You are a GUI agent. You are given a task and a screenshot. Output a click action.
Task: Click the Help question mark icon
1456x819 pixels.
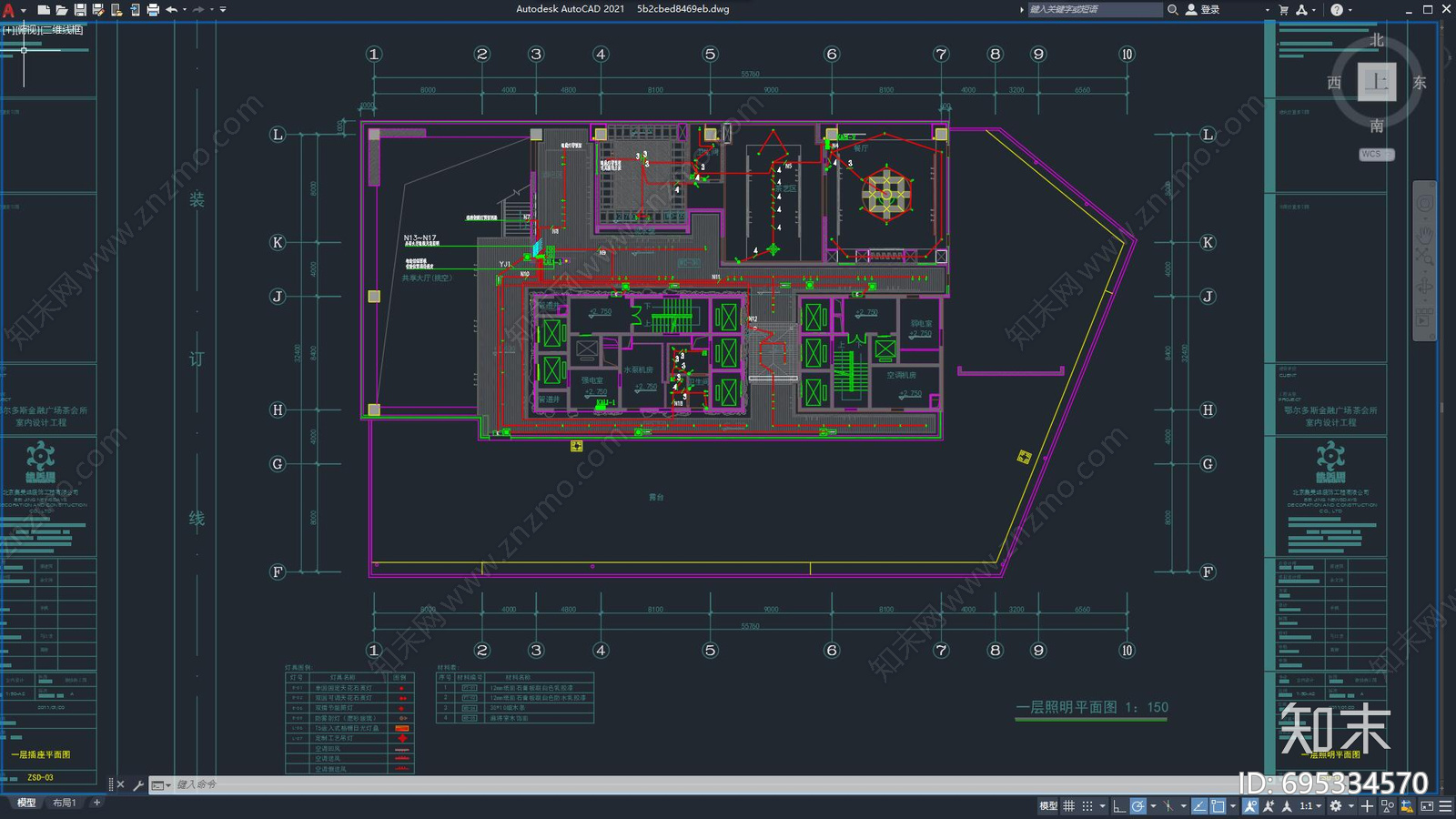pos(1337,10)
